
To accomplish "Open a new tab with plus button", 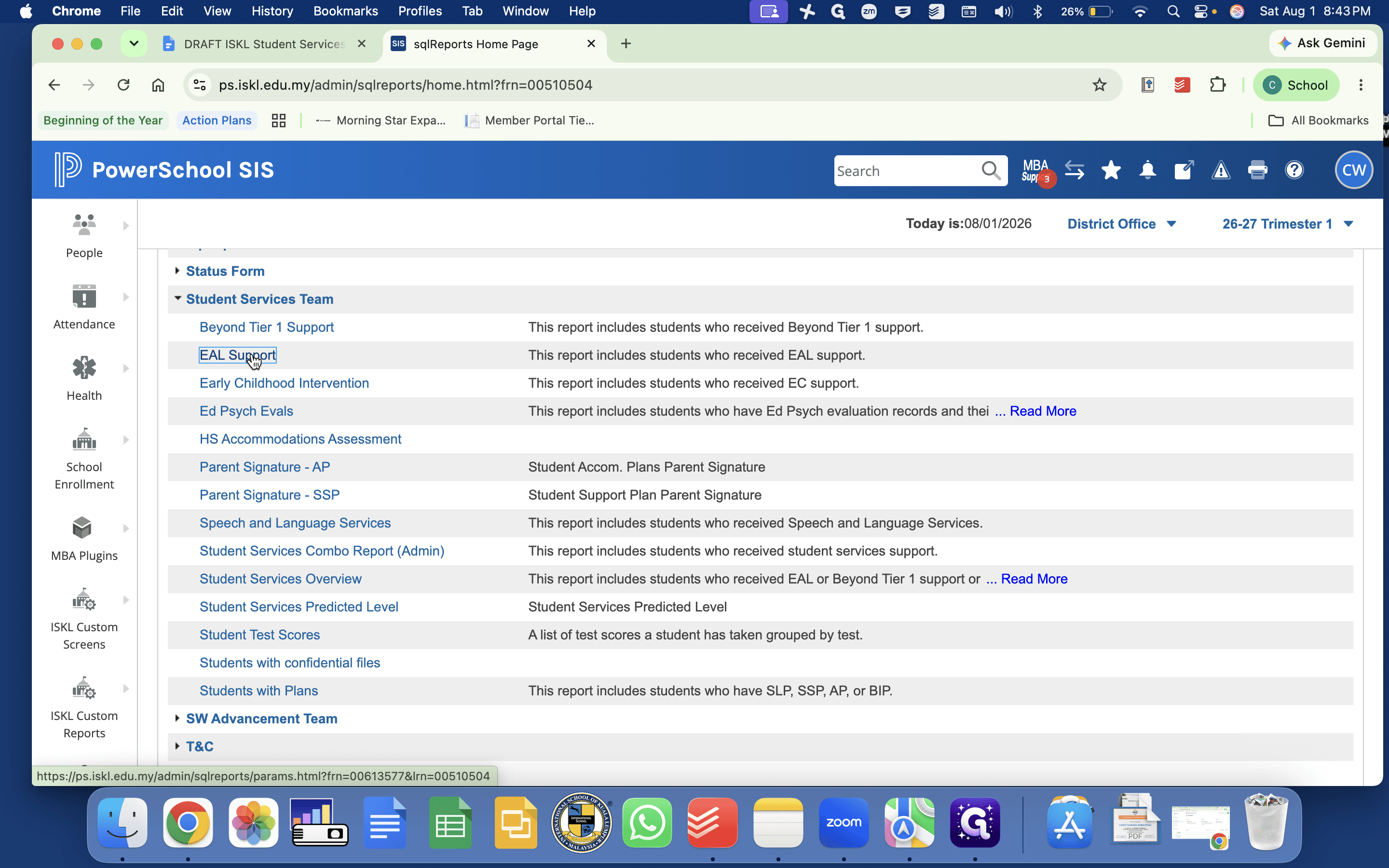I will 626,43.
